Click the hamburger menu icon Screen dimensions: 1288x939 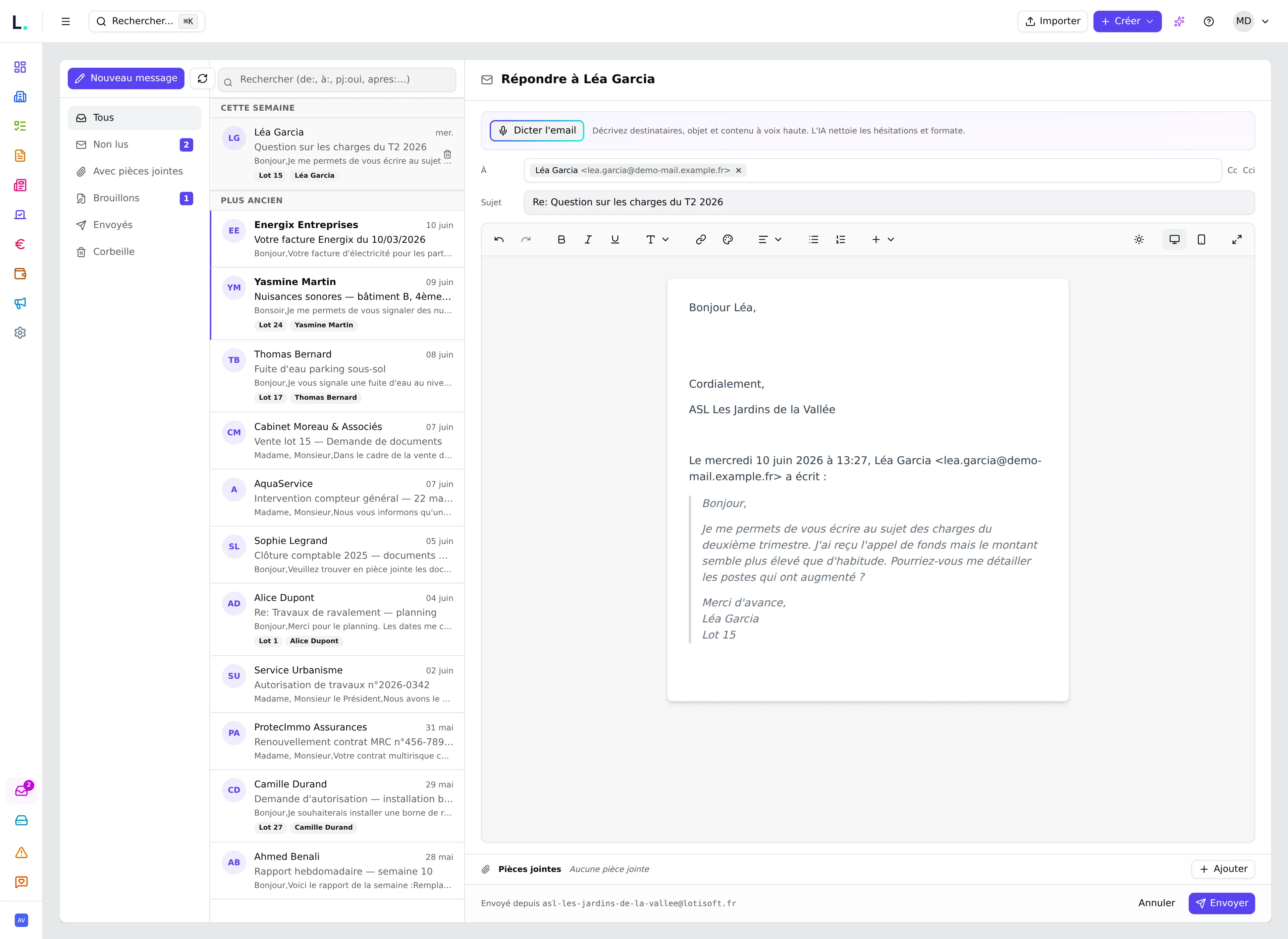click(66, 21)
